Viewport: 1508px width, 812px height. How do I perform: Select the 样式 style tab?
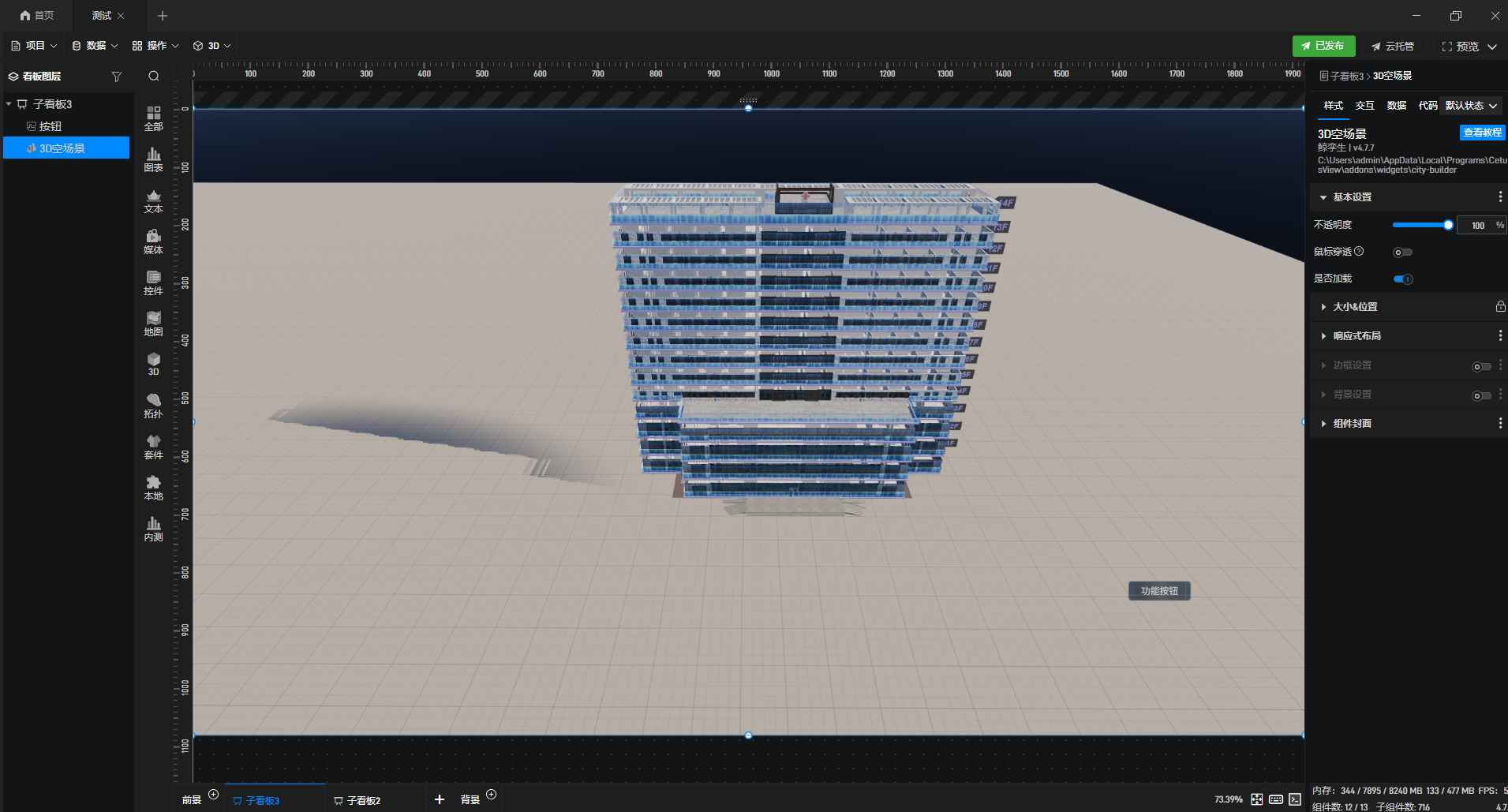point(1333,106)
